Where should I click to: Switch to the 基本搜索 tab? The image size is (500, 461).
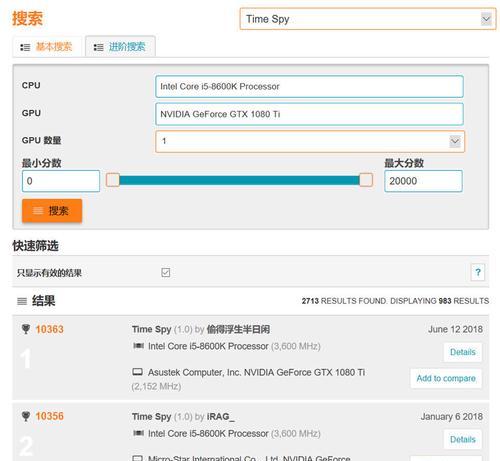(x=47, y=47)
